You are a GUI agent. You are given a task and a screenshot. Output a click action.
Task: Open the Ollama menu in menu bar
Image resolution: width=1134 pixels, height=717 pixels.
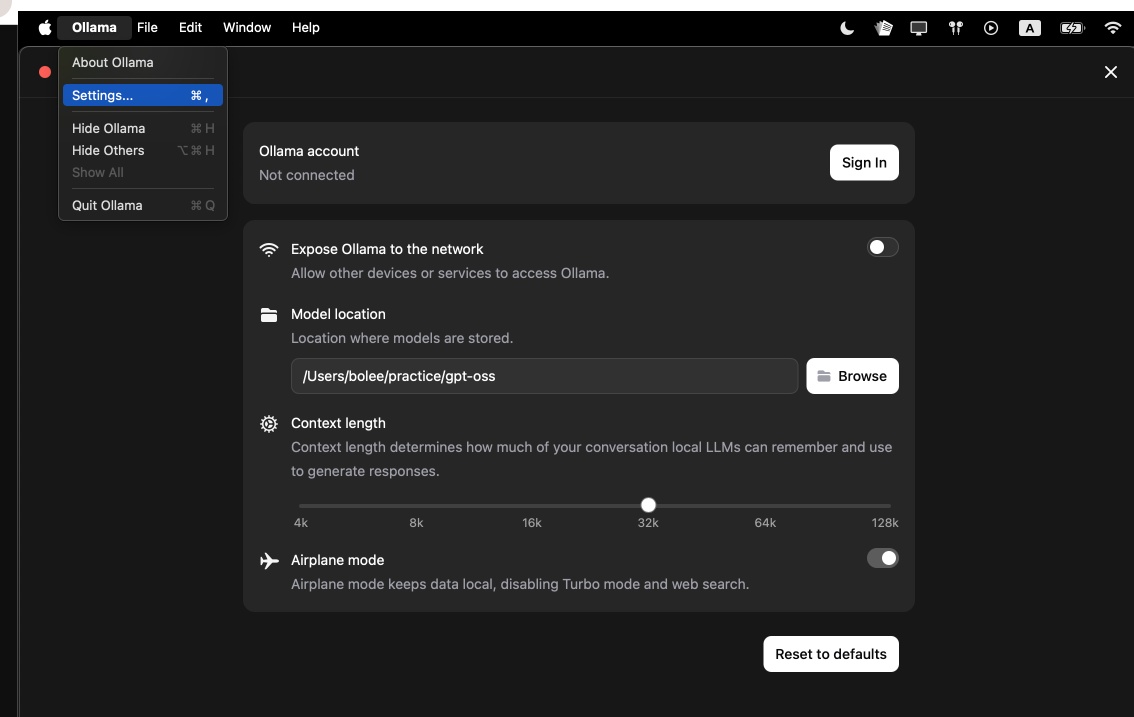click(x=94, y=27)
